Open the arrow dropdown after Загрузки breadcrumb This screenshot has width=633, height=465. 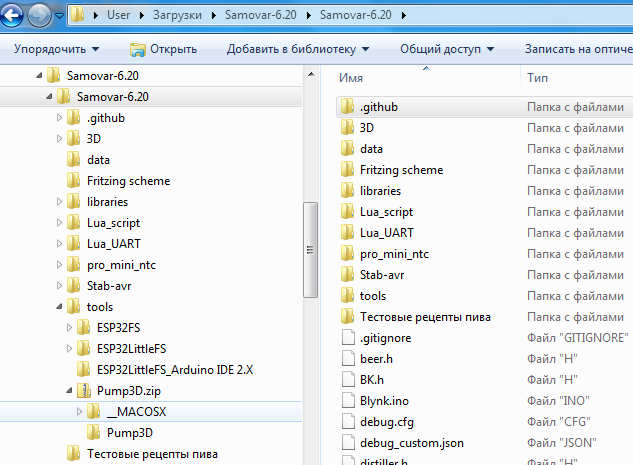coord(214,15)
